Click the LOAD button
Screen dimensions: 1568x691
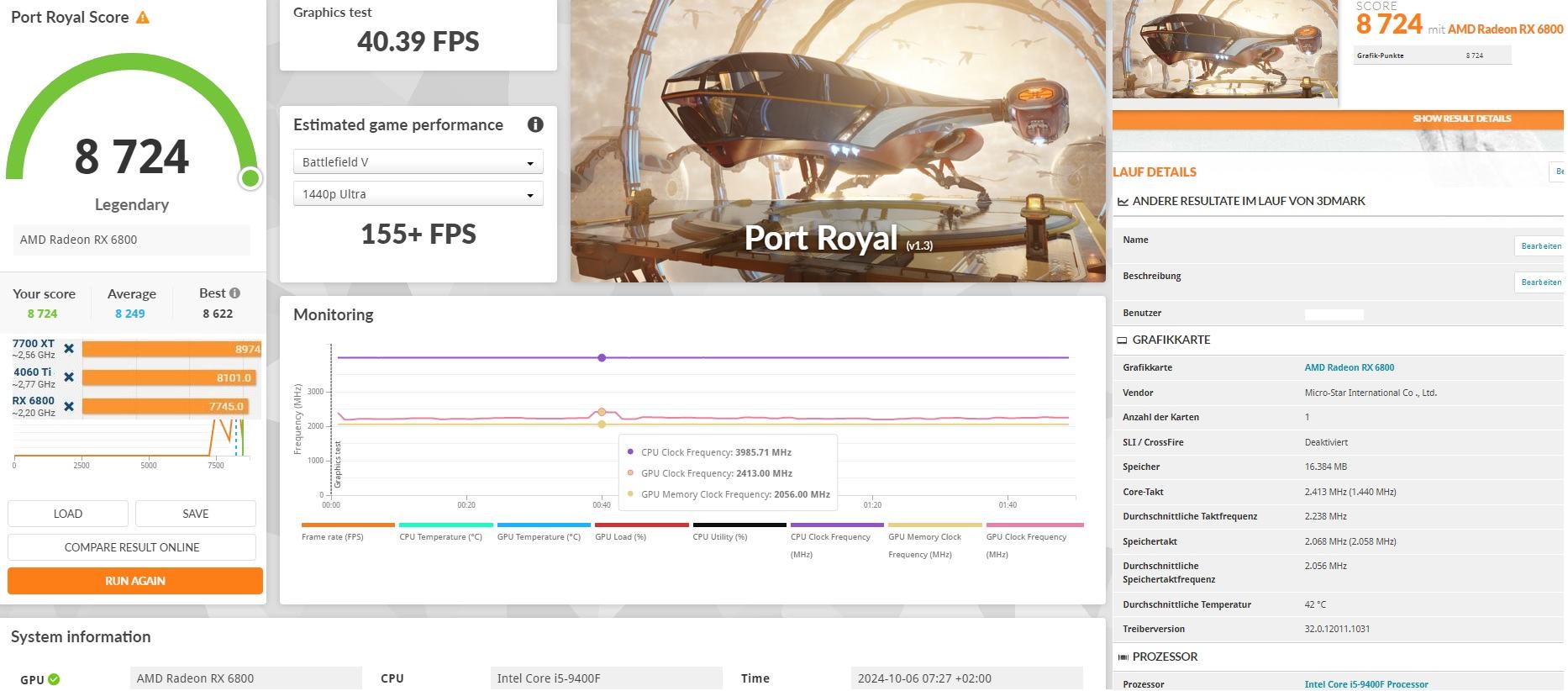(68, 514)
